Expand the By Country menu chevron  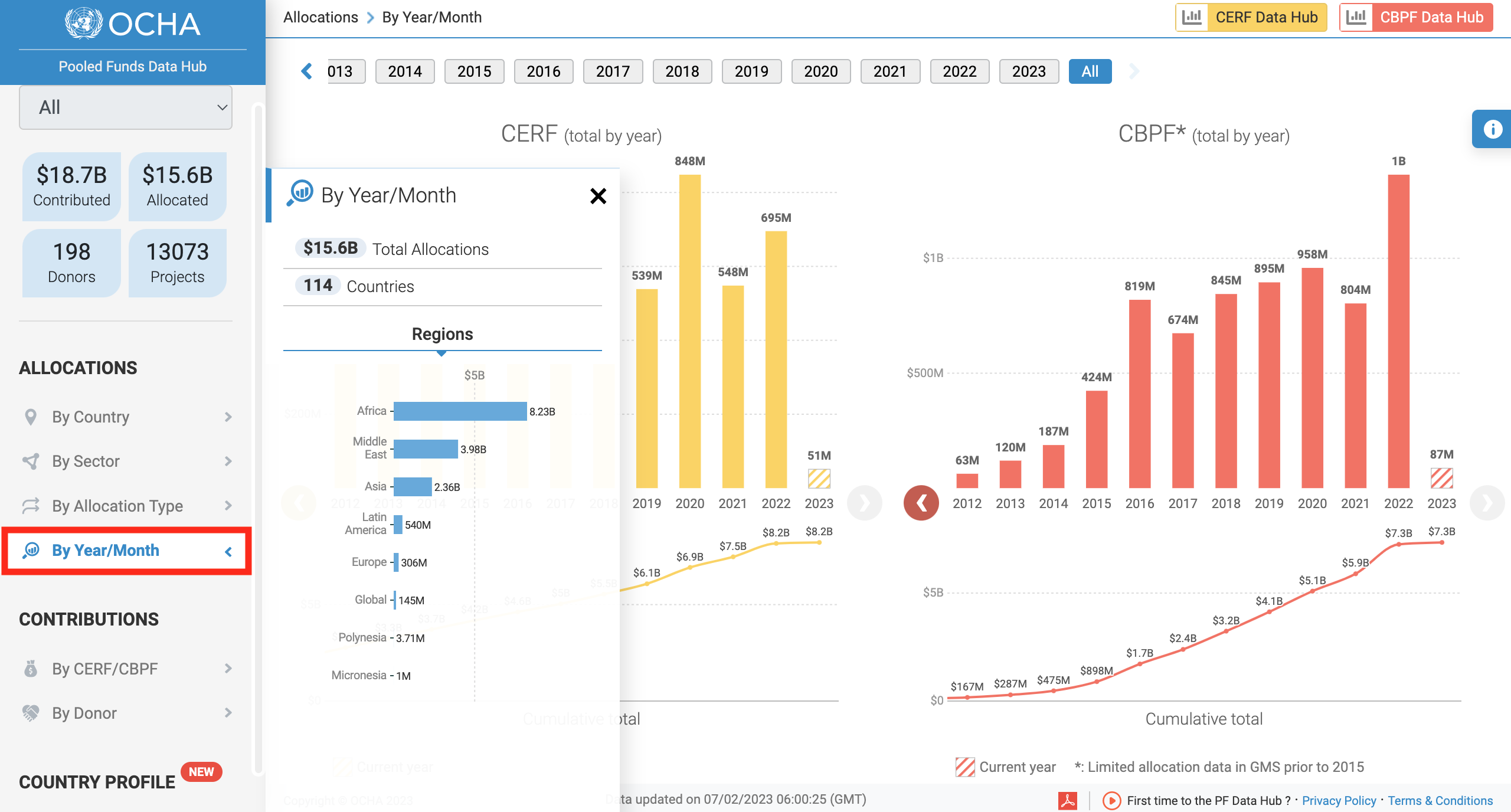pyautogui.click(x=228, y=417)
